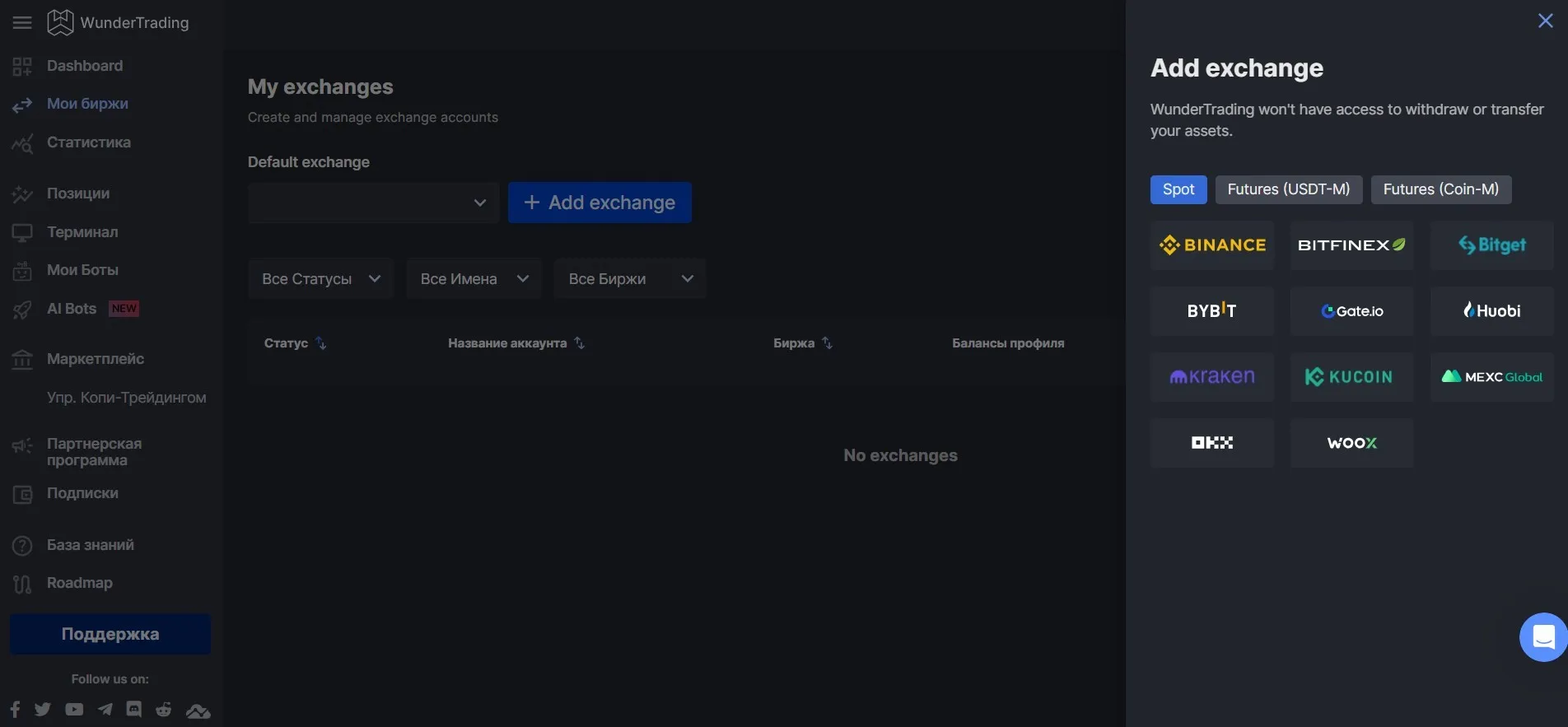Screen dimensions: 1568x727
Task: Select the MEXC Global exchange tile
Action: click(1492, 377)
